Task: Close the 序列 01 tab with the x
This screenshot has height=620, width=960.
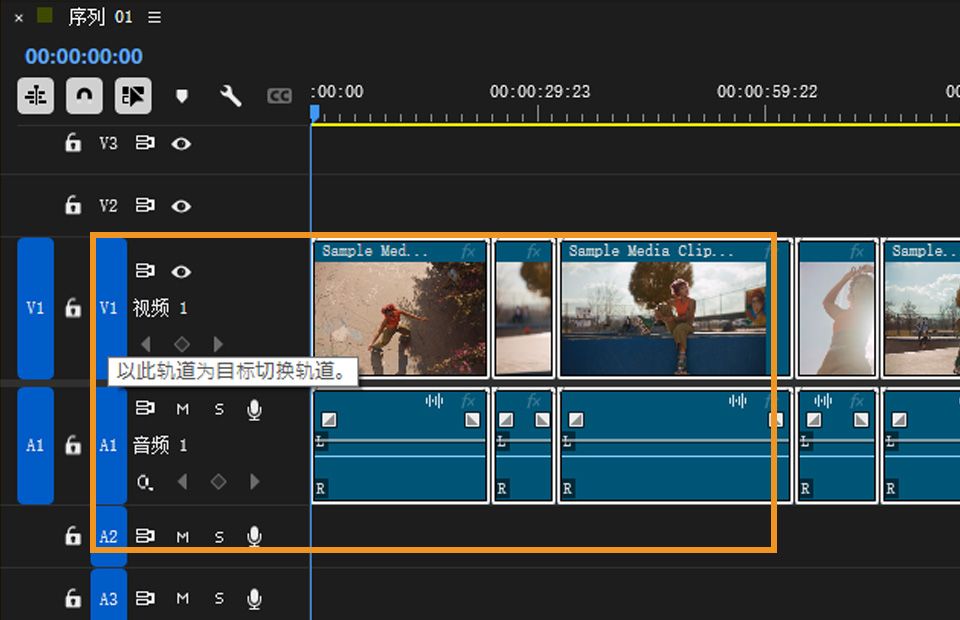Action: [x=18, y=17]
